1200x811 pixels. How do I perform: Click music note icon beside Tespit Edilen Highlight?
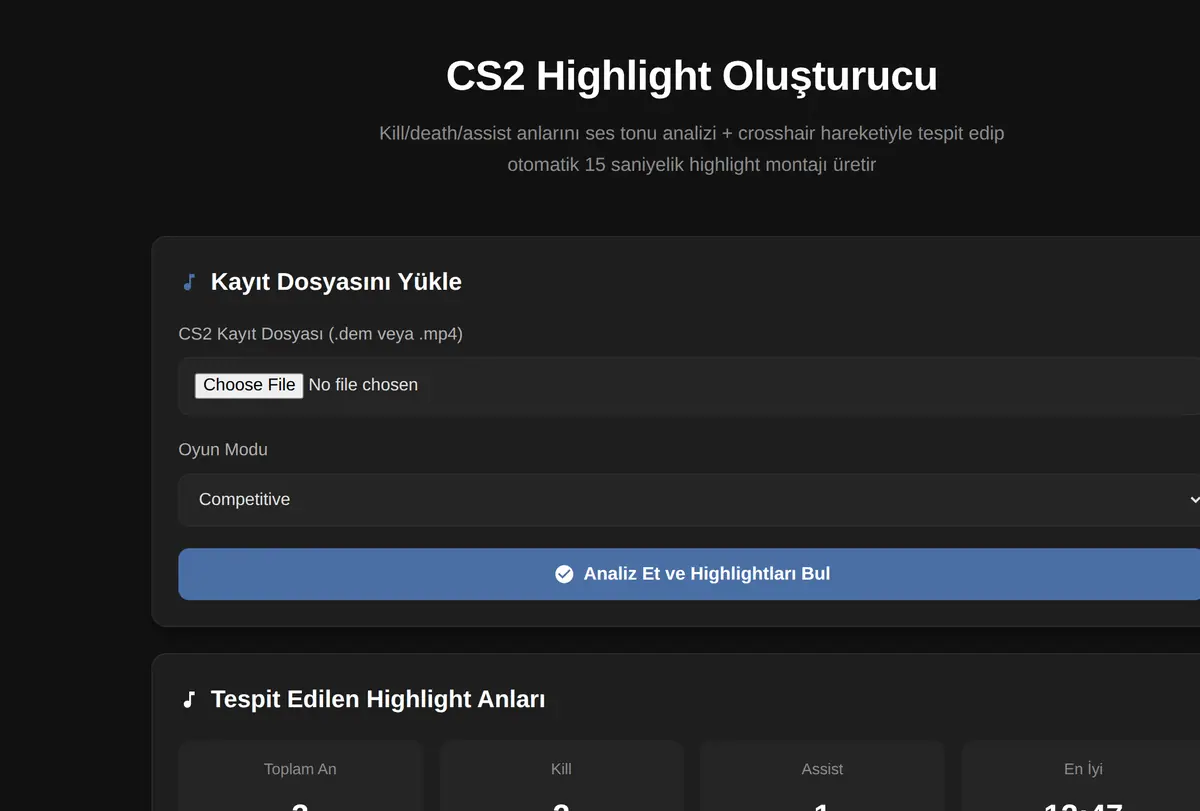click(188, 699)
